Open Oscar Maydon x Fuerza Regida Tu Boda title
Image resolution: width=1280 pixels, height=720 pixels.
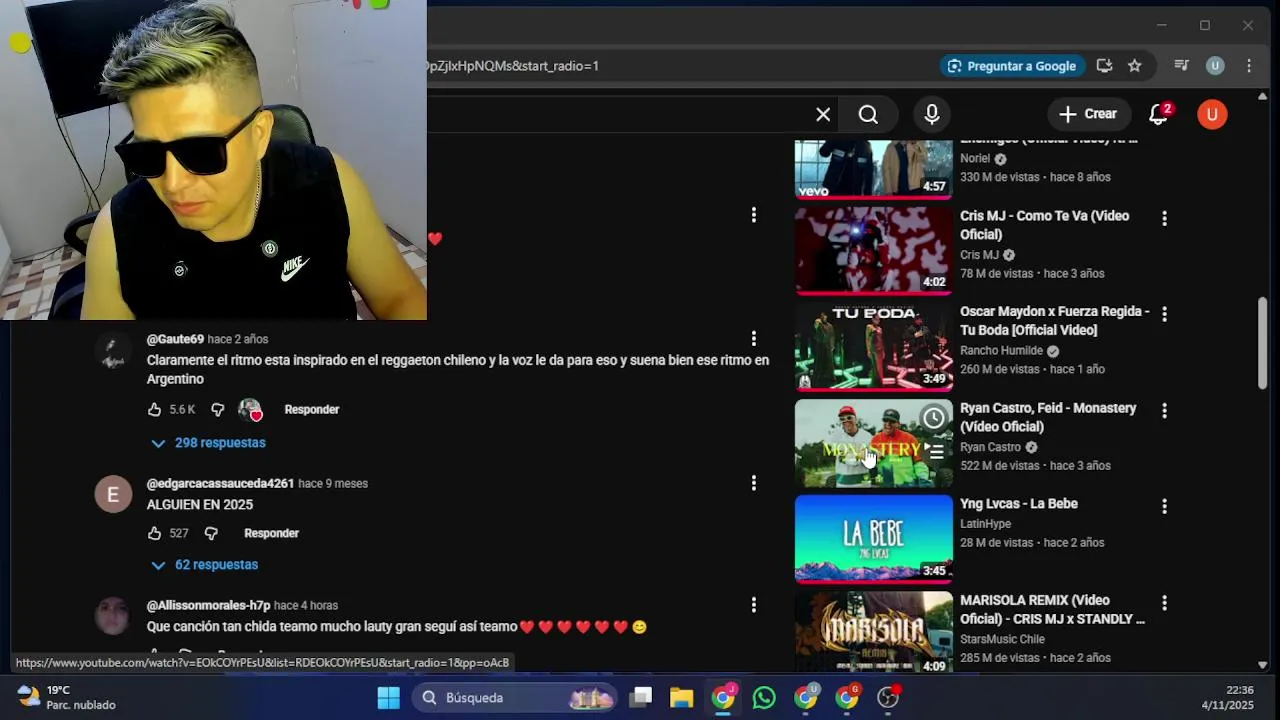coord(1055,321)
